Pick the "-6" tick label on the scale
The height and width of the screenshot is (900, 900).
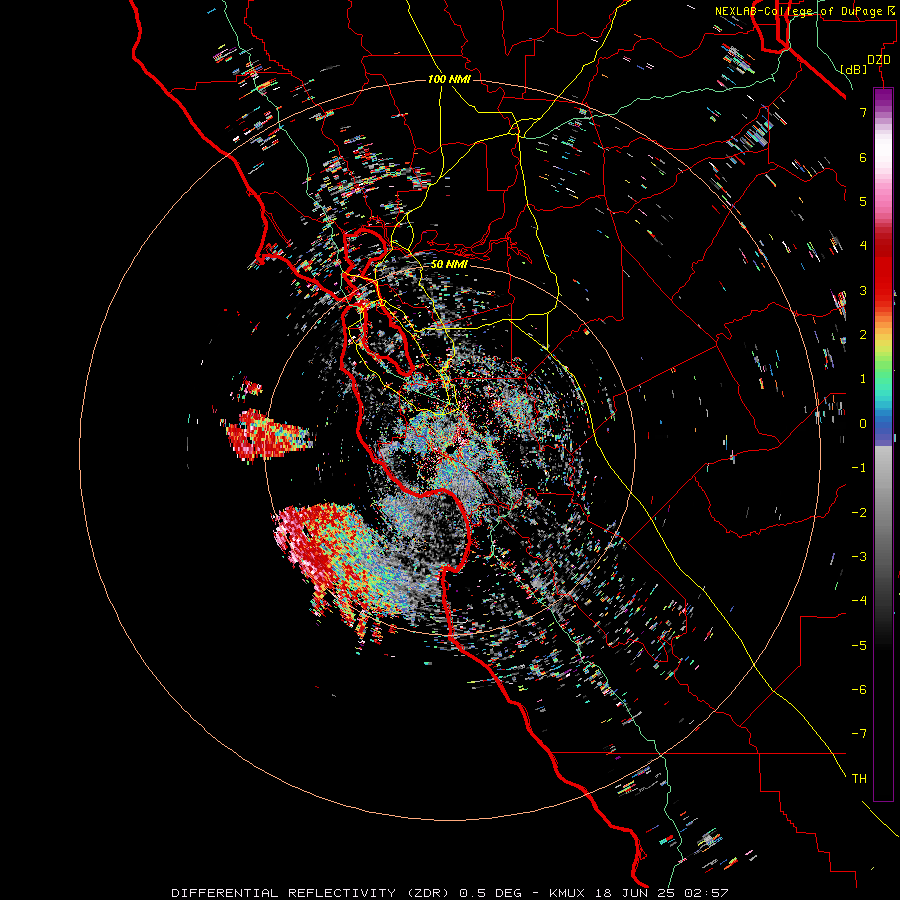point(859,690)
